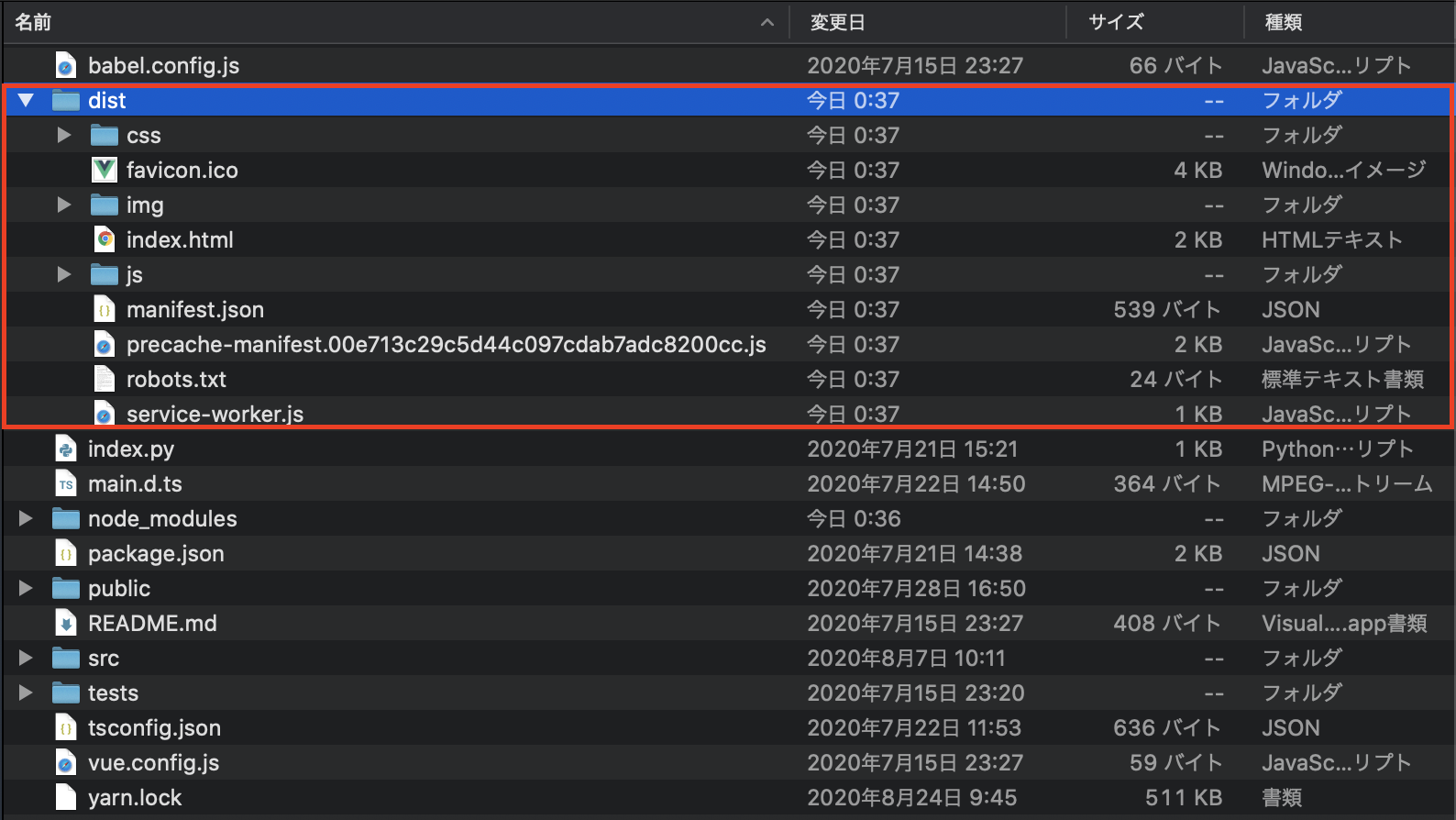Click the 2020年7月28日 16:50 date of public
Viewport: 1456px width, 820px height.
(916, 588)
